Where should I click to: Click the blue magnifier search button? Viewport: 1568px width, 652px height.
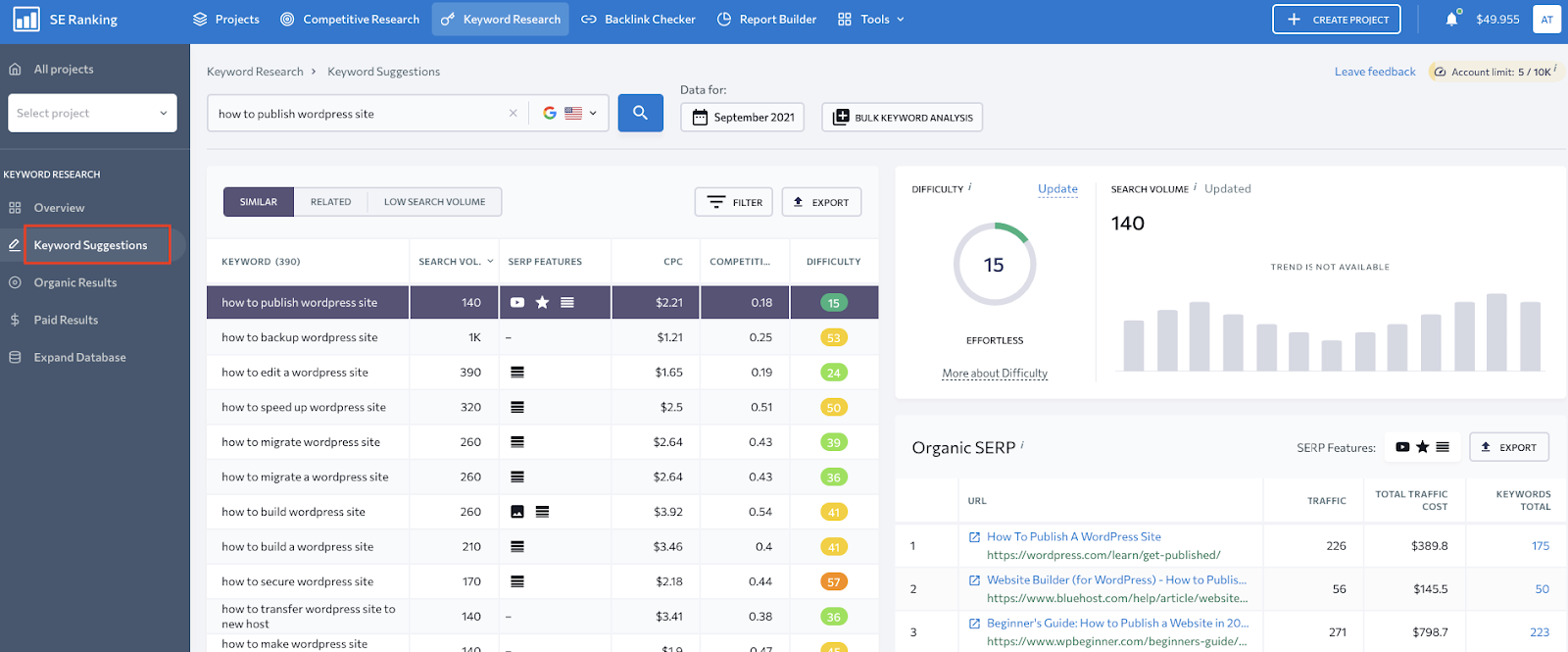(x=640, y=113)
